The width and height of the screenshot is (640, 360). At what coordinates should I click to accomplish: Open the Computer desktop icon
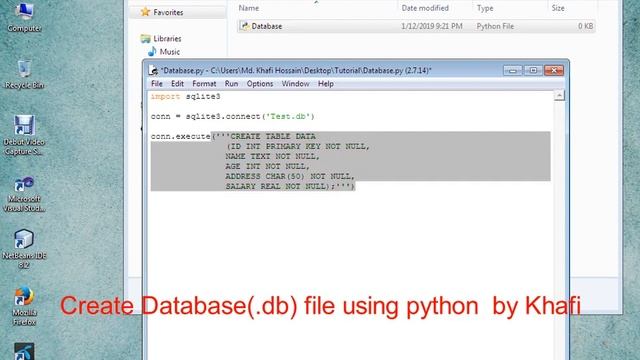(24, 18)
